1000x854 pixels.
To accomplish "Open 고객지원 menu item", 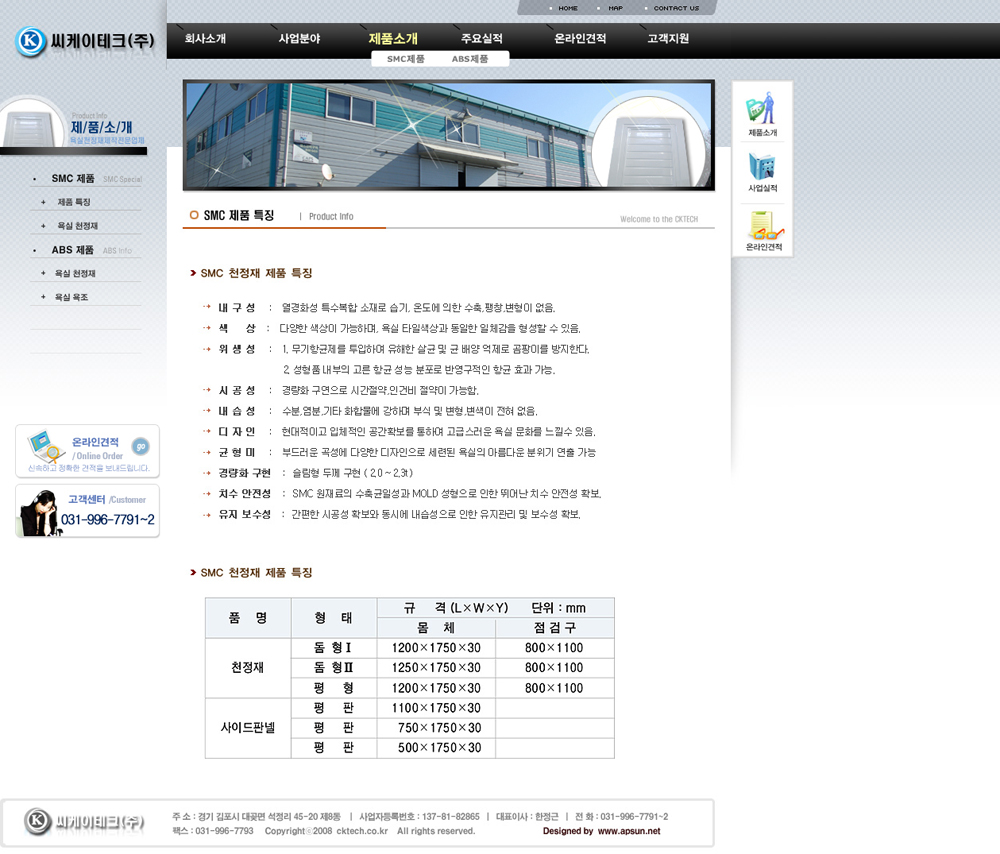I will [668, 39].
